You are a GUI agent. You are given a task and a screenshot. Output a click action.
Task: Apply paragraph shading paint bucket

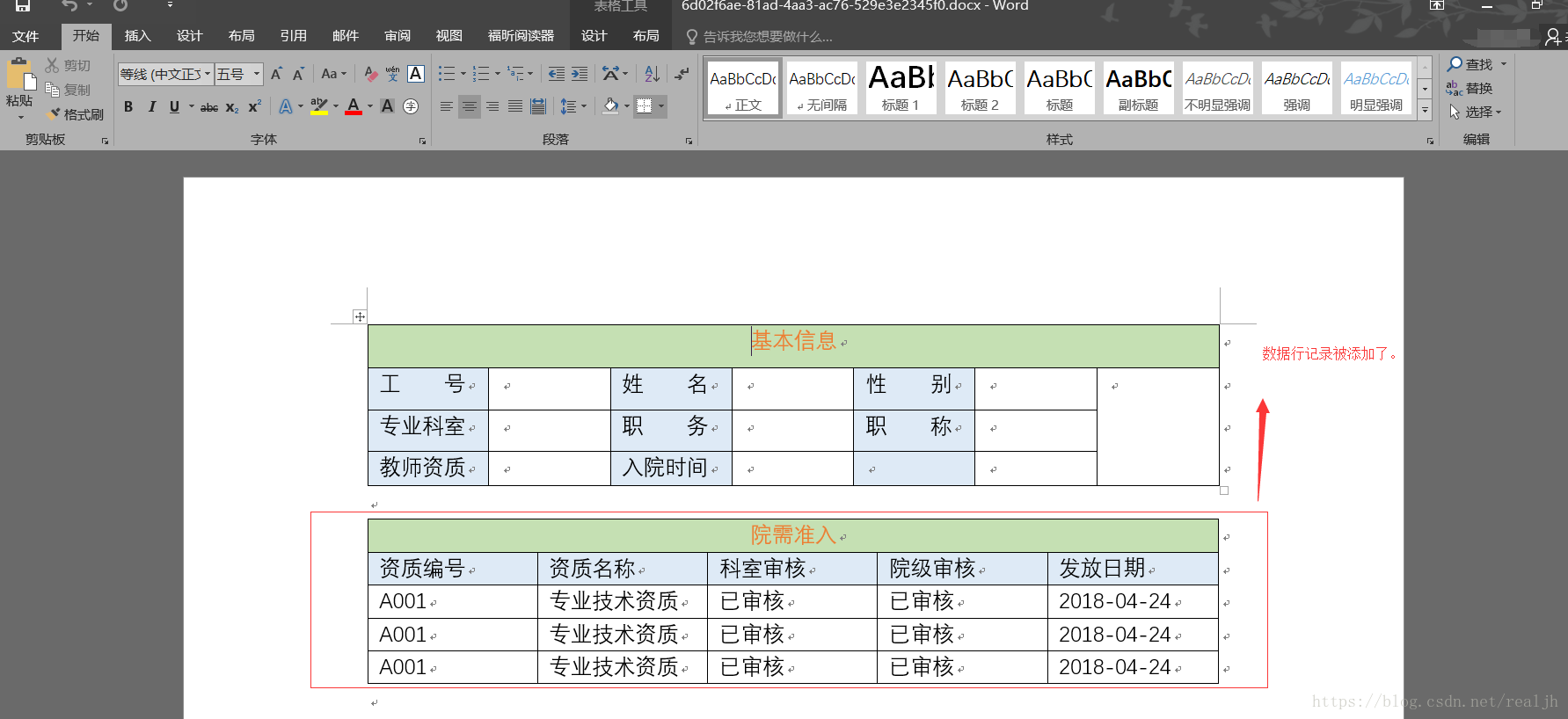[x=610, y=106]
